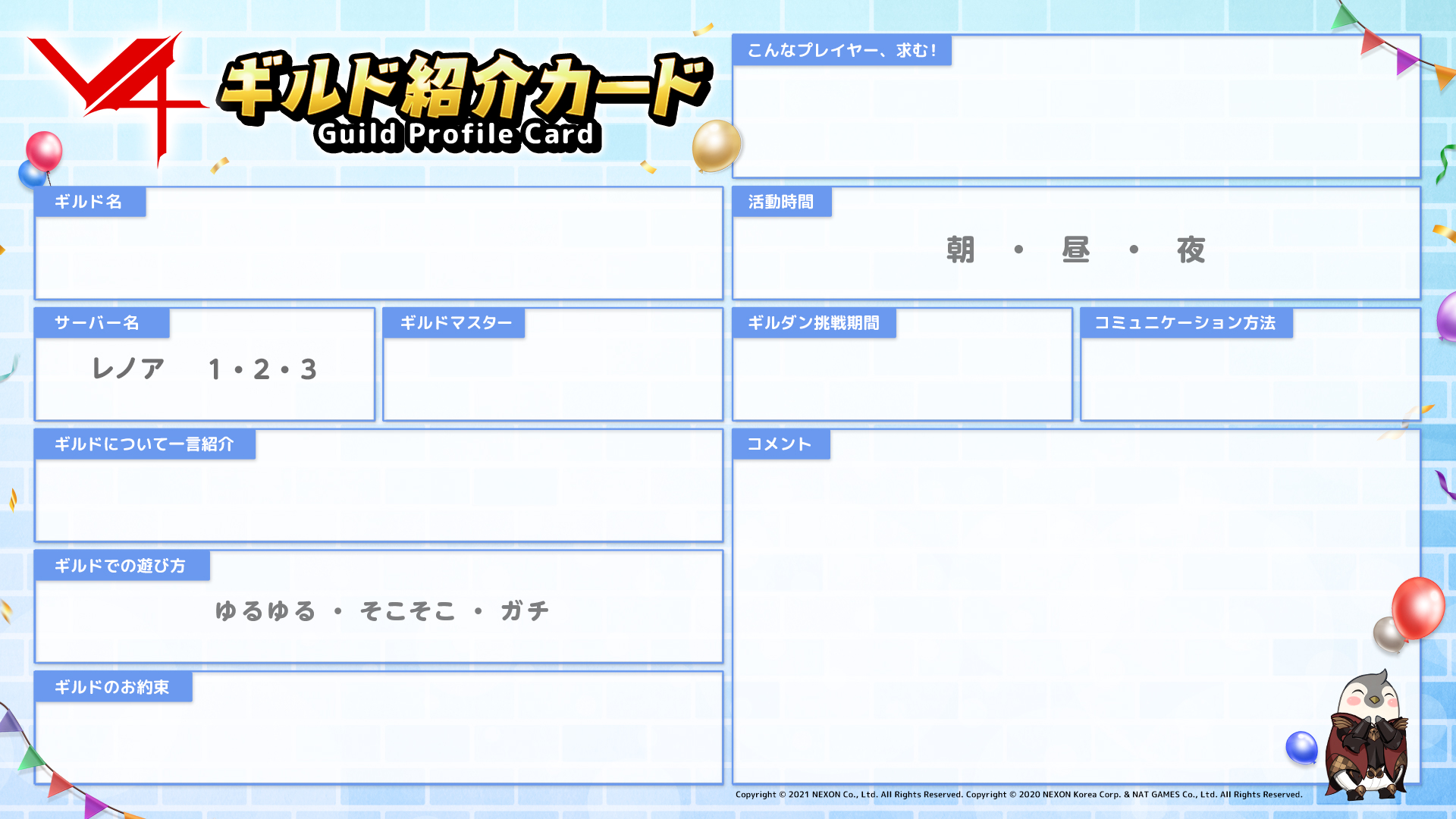Screen dimensions: 1456x819
Task: Choose the そこそこ play style
Action: tap(408, 610)
